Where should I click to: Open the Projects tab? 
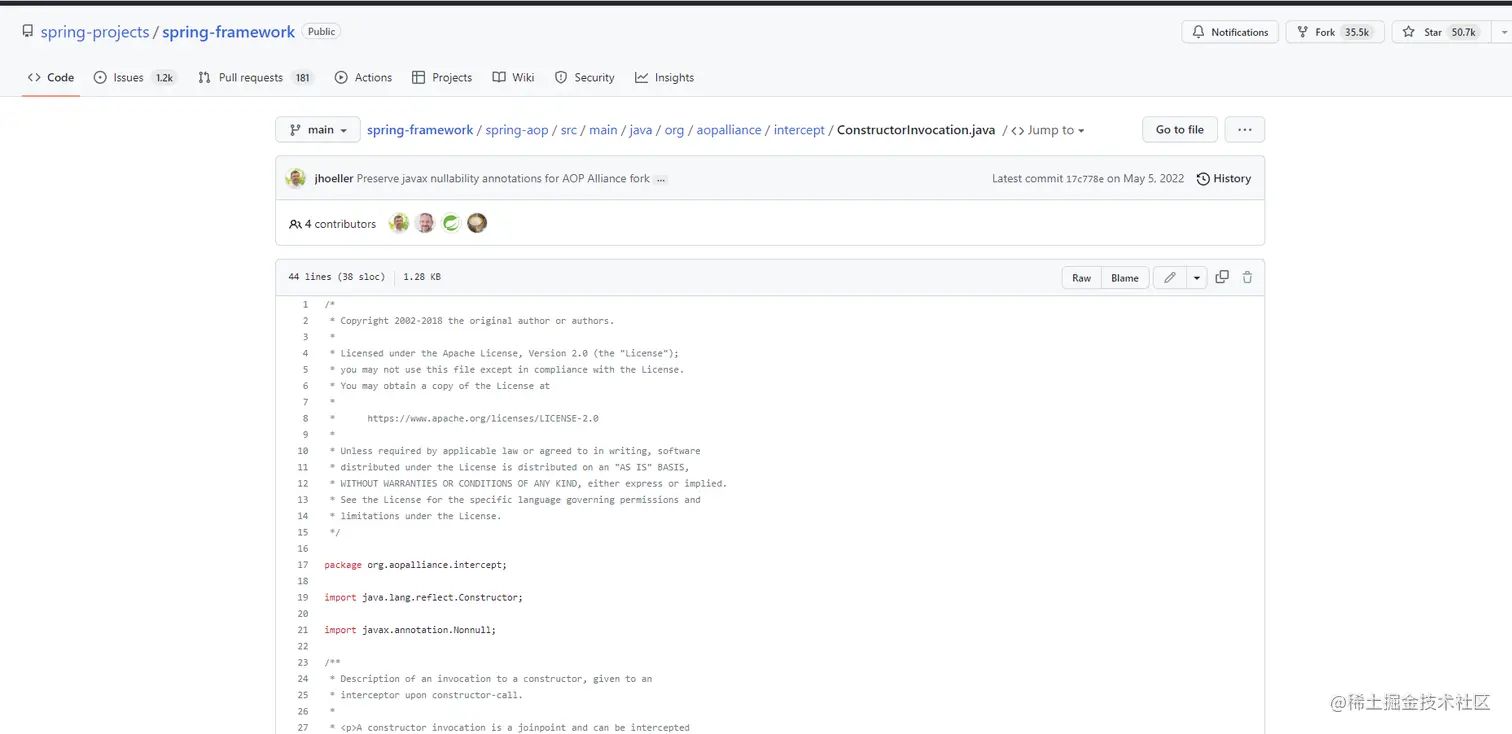(x=442, y=77)
